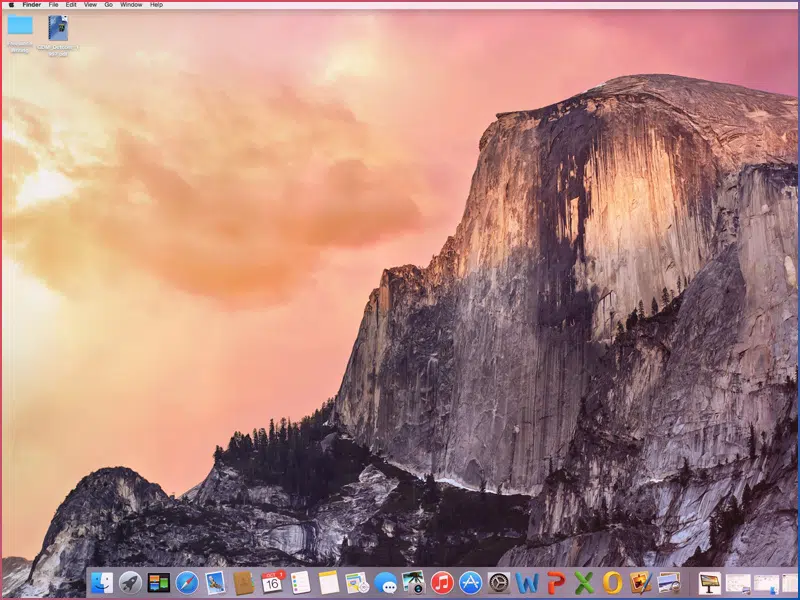The image size is (800, 600).
Task: Click the monitor display icon in Dock
Action: tap(710, 583)
